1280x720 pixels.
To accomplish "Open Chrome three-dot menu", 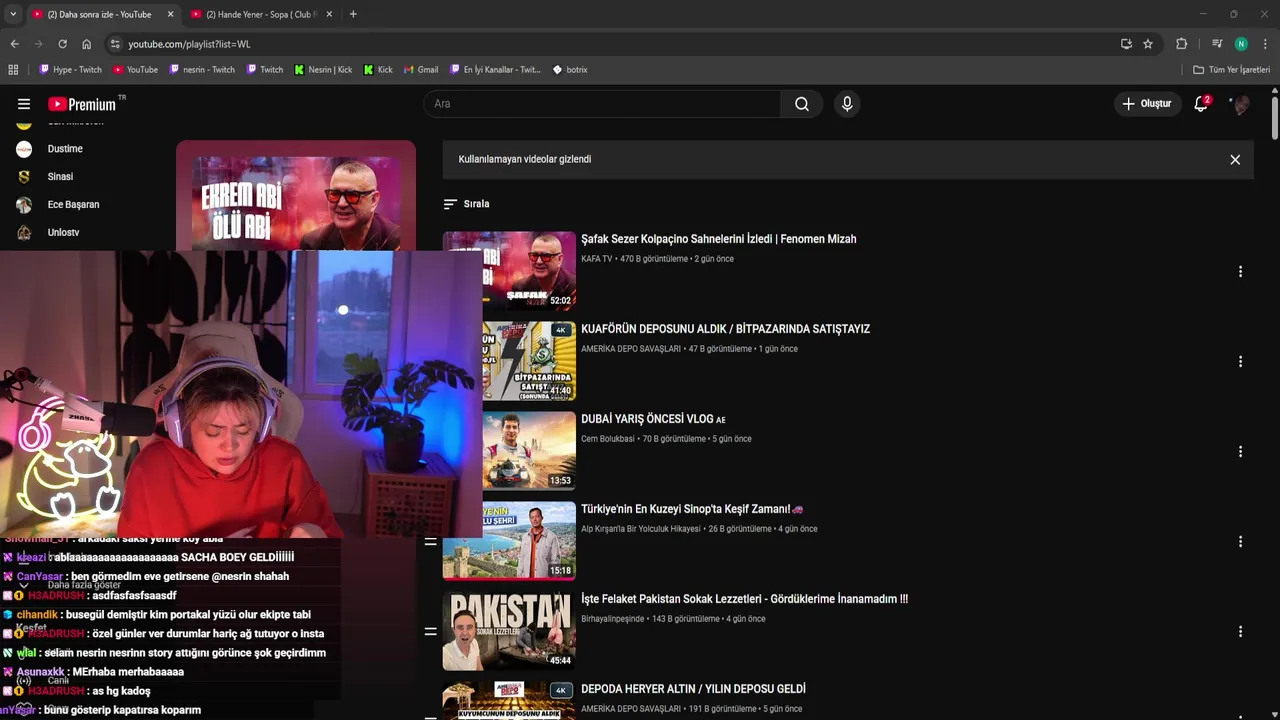I will pos(1265,44).
